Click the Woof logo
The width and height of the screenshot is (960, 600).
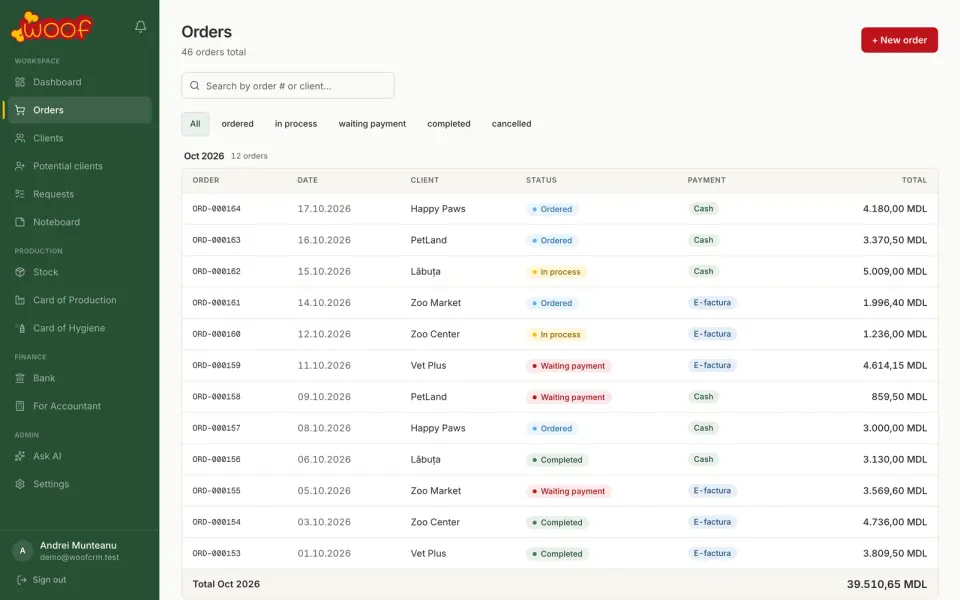click(x=52, y=27)
